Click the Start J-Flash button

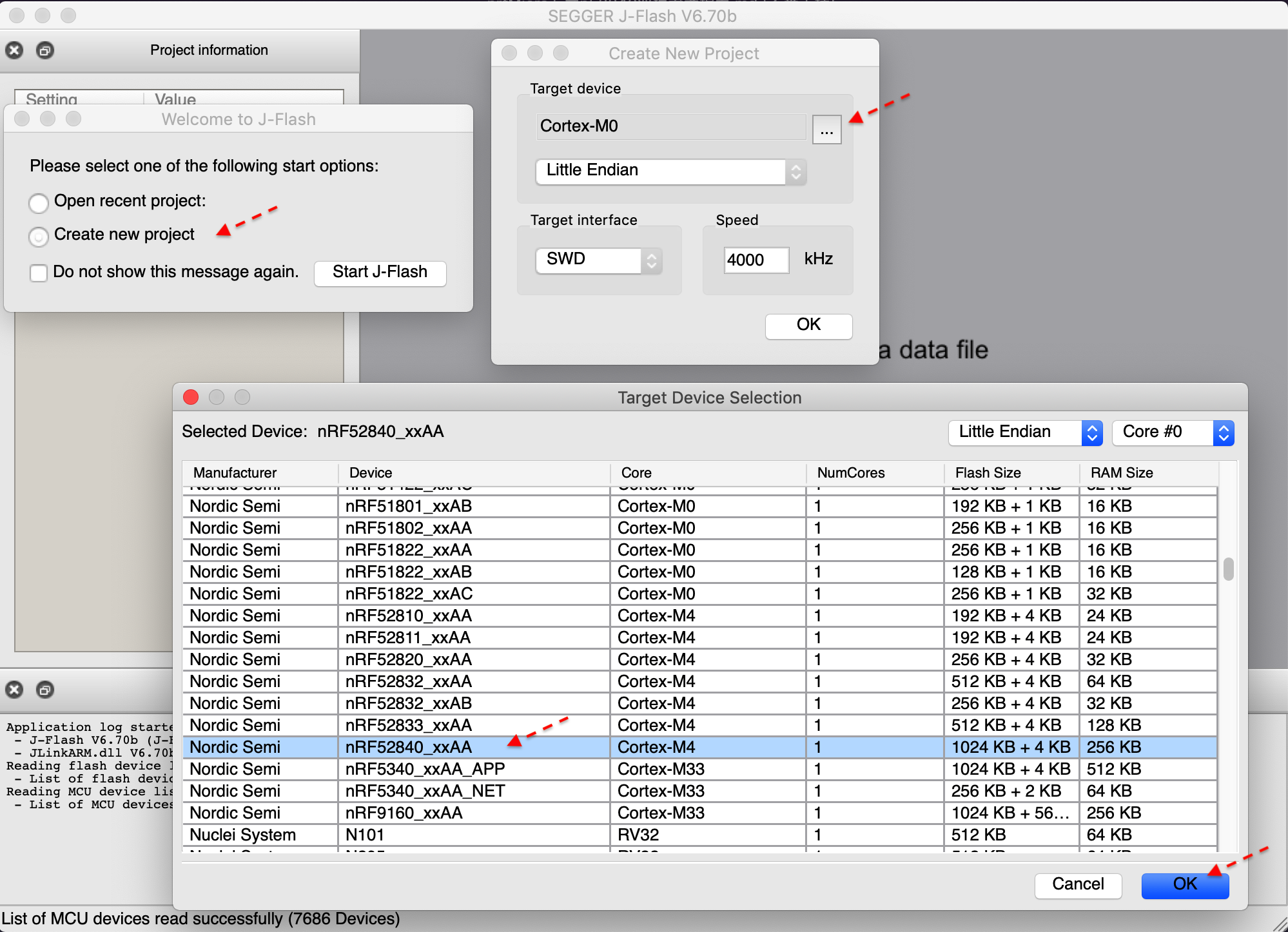tap(380, 273)
